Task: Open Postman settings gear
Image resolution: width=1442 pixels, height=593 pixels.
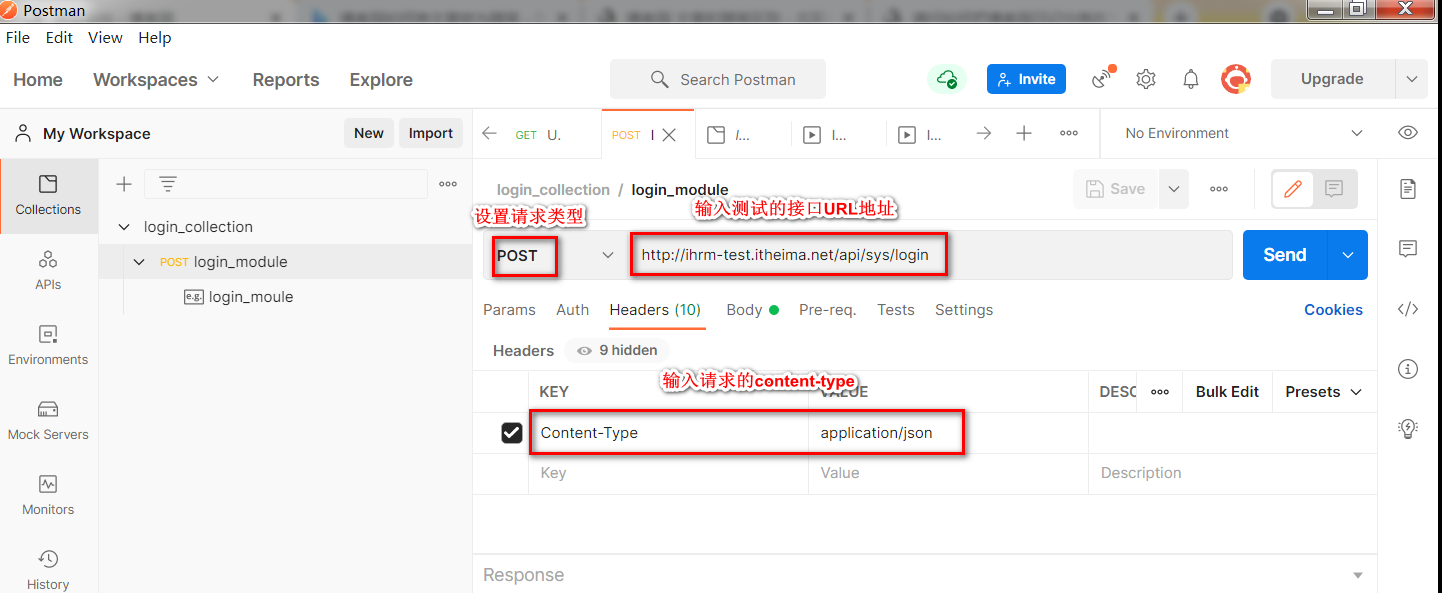Action: point(1146,79)
